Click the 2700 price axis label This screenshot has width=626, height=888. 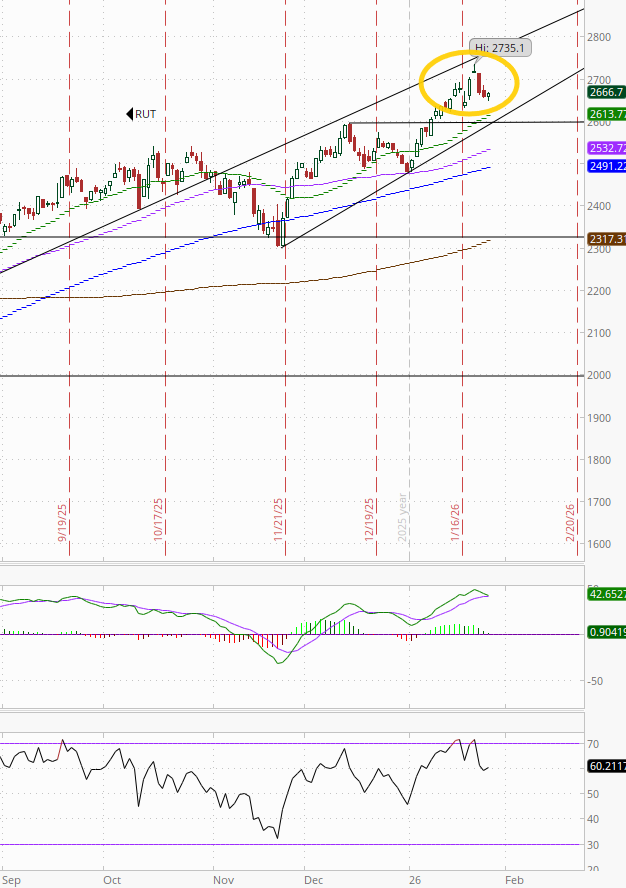600,80
